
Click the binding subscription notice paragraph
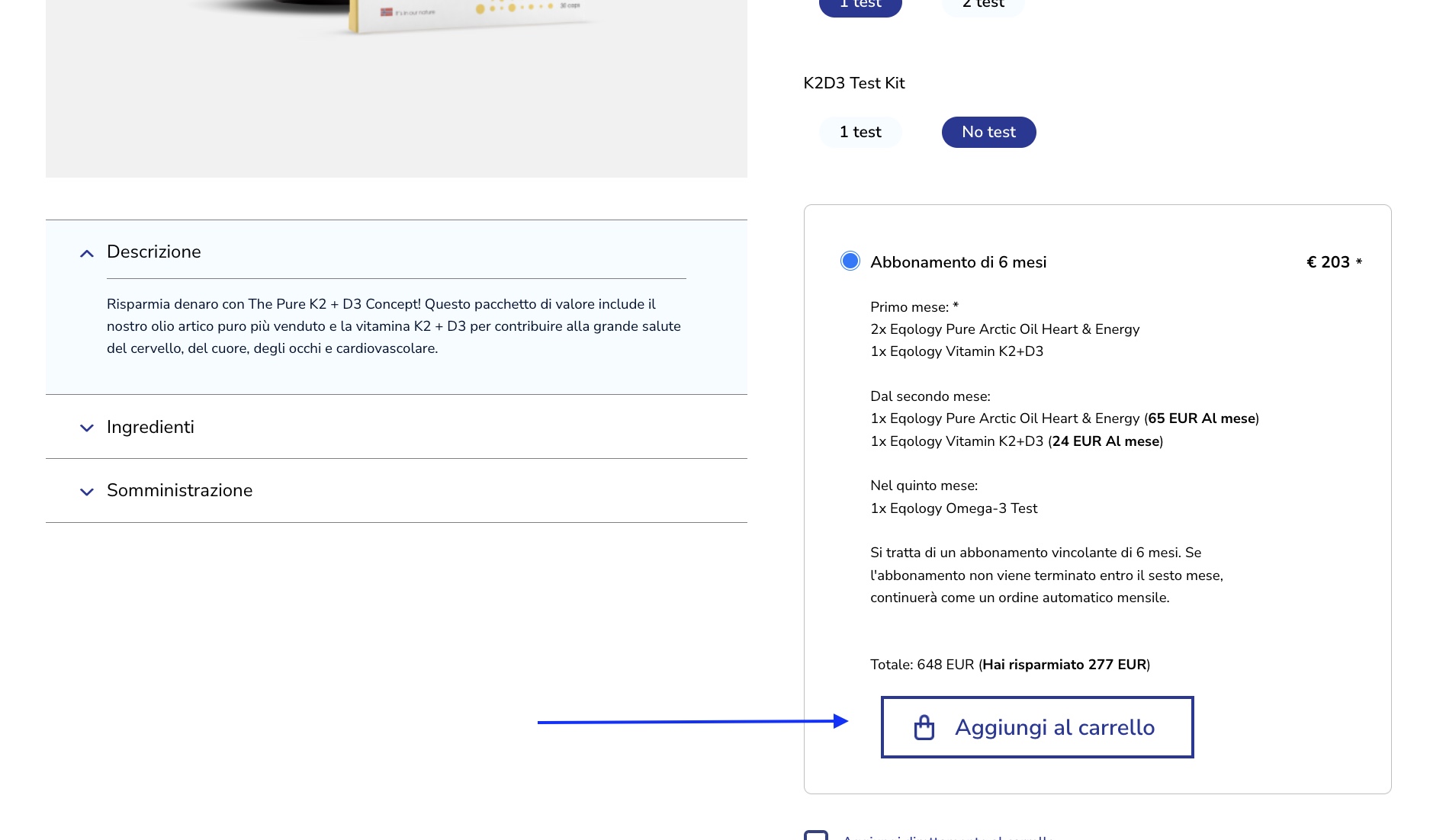click(x=1046, y=575)
